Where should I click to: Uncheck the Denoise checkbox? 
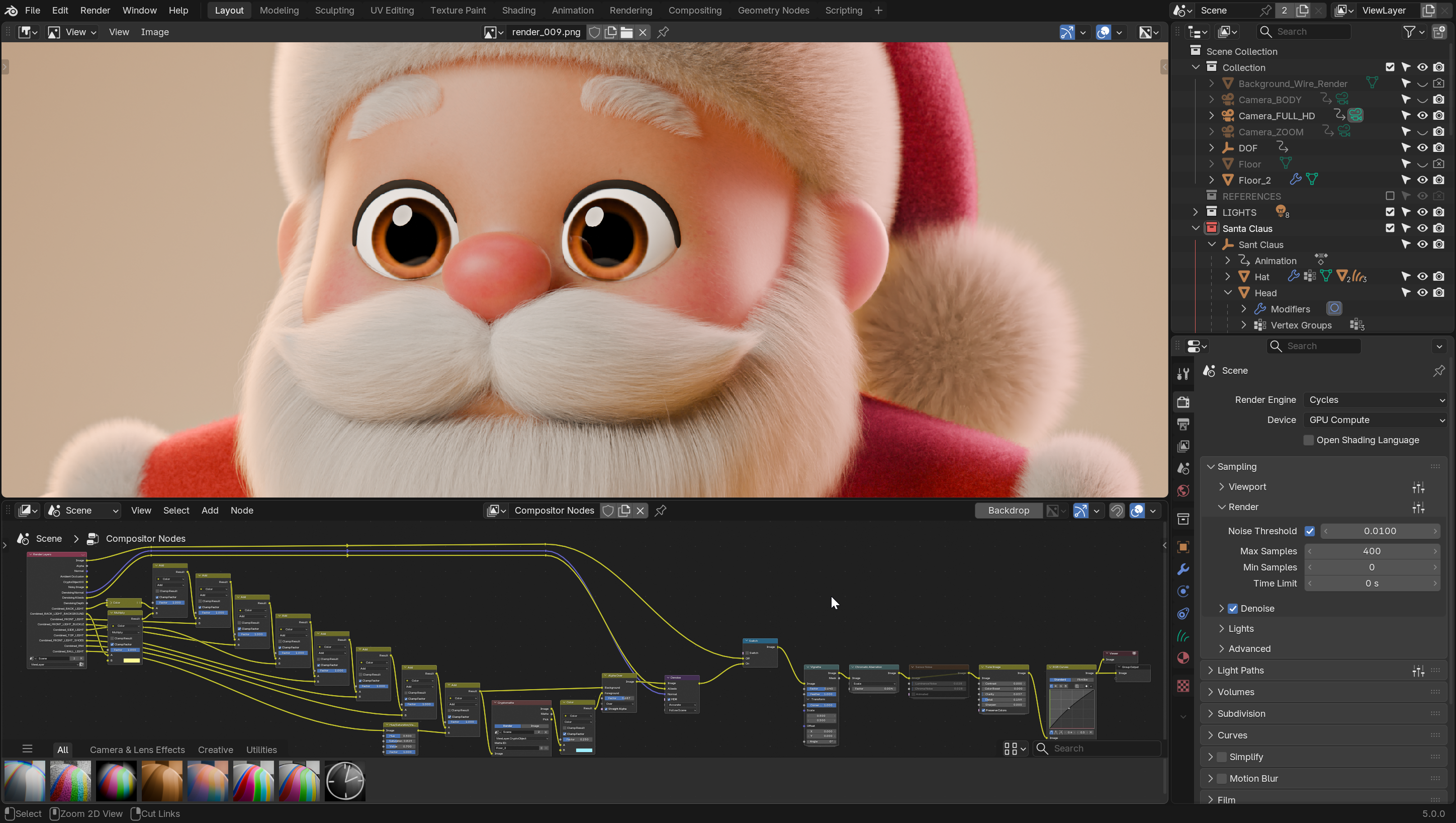click(1233, 609)
